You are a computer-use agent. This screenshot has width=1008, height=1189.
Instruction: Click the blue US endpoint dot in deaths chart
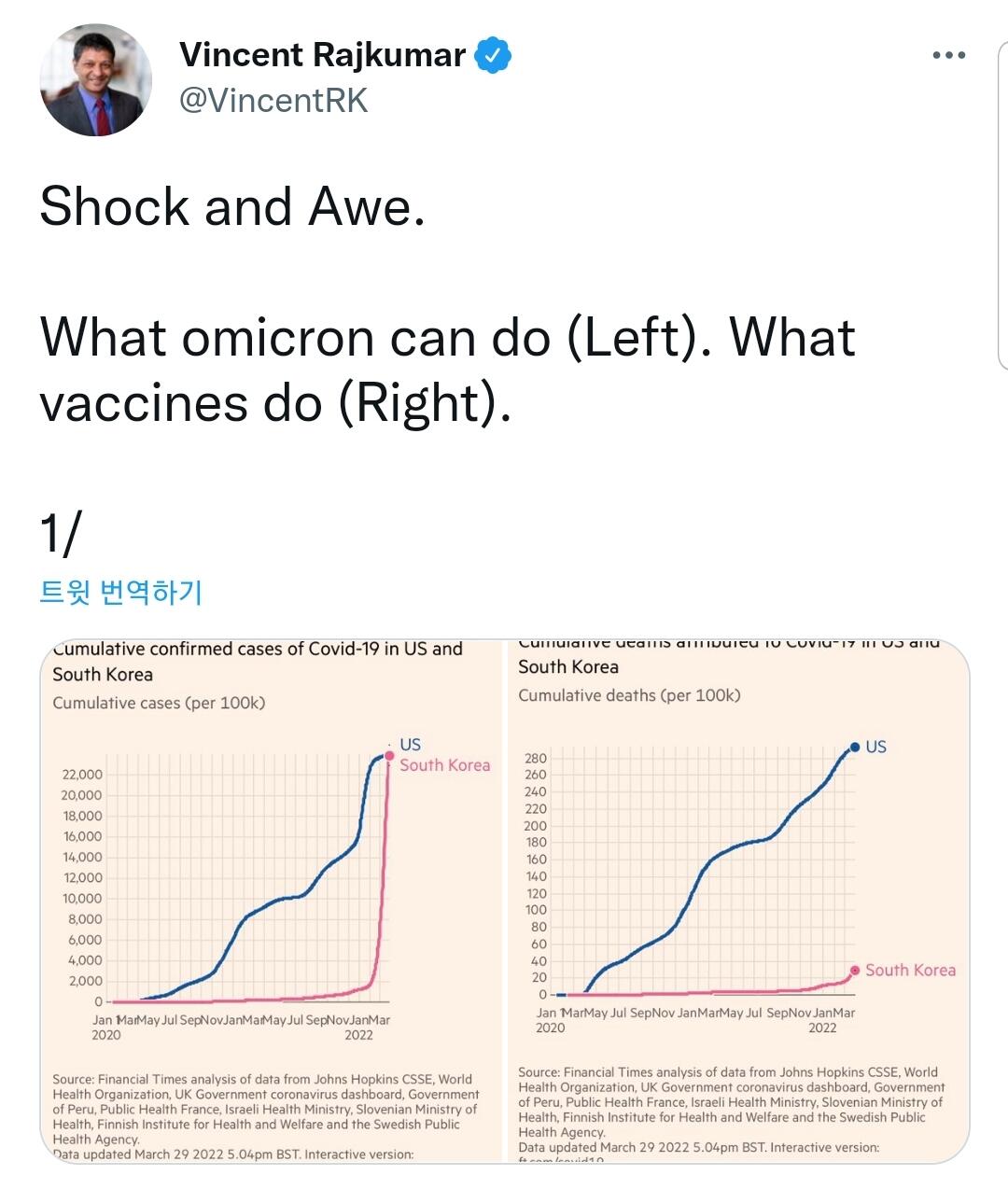pyautogui.click(x=854, y=747)
